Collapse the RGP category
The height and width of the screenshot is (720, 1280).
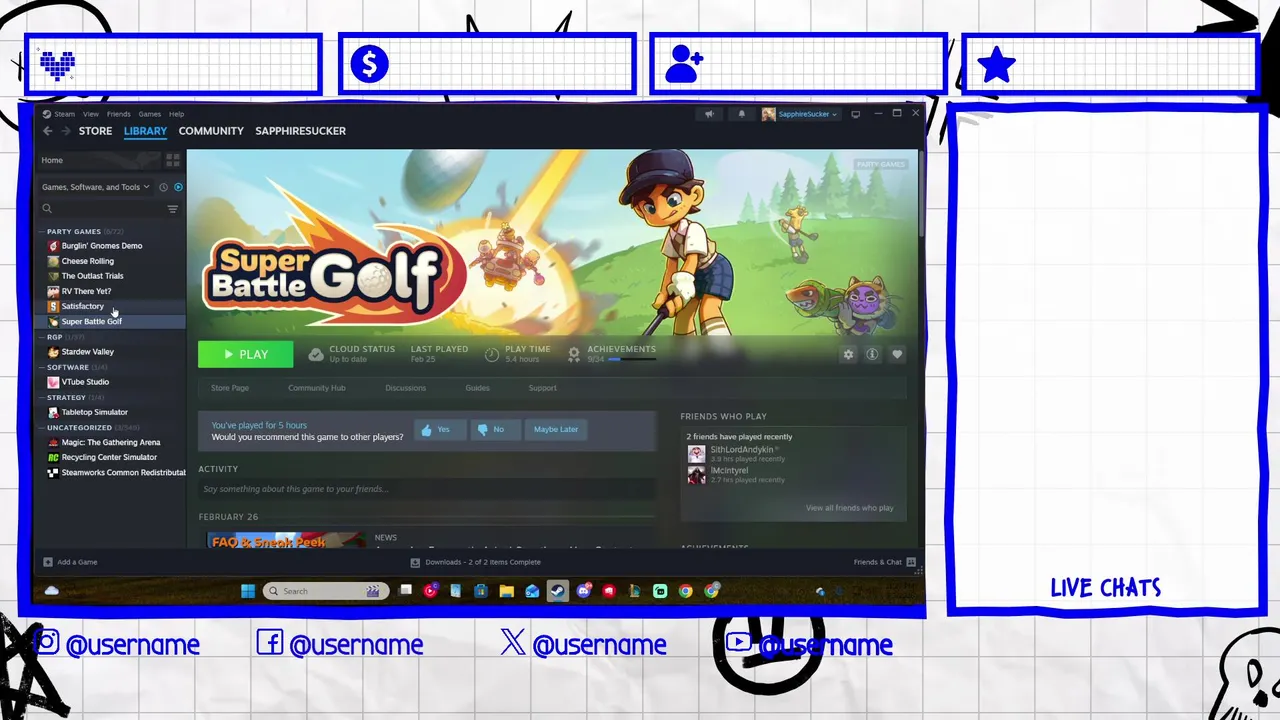[x=42, y=337]
